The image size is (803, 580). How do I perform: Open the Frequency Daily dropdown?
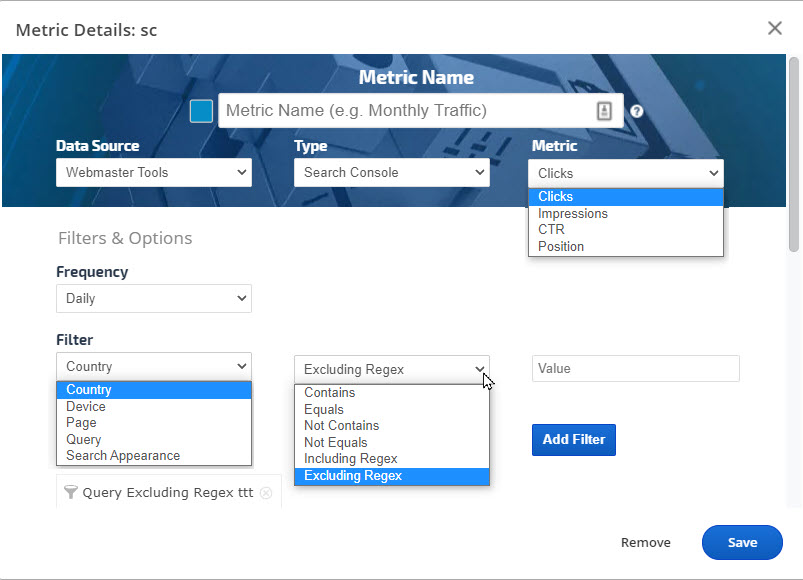154,298
